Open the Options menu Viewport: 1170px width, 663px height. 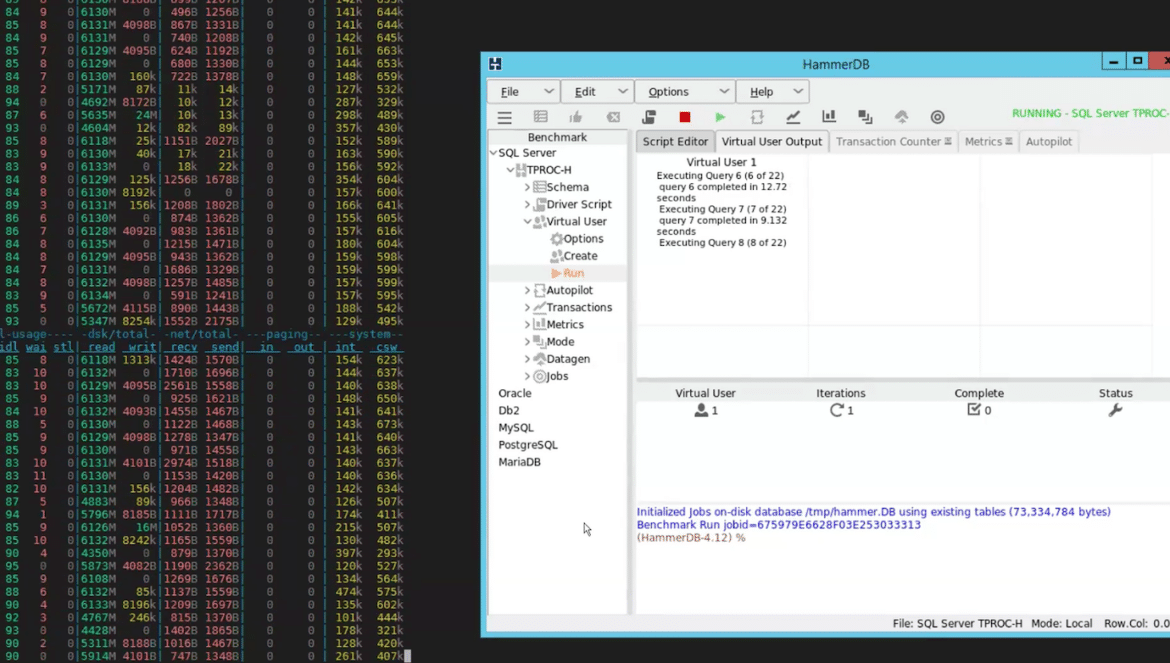tap(685, 92)
